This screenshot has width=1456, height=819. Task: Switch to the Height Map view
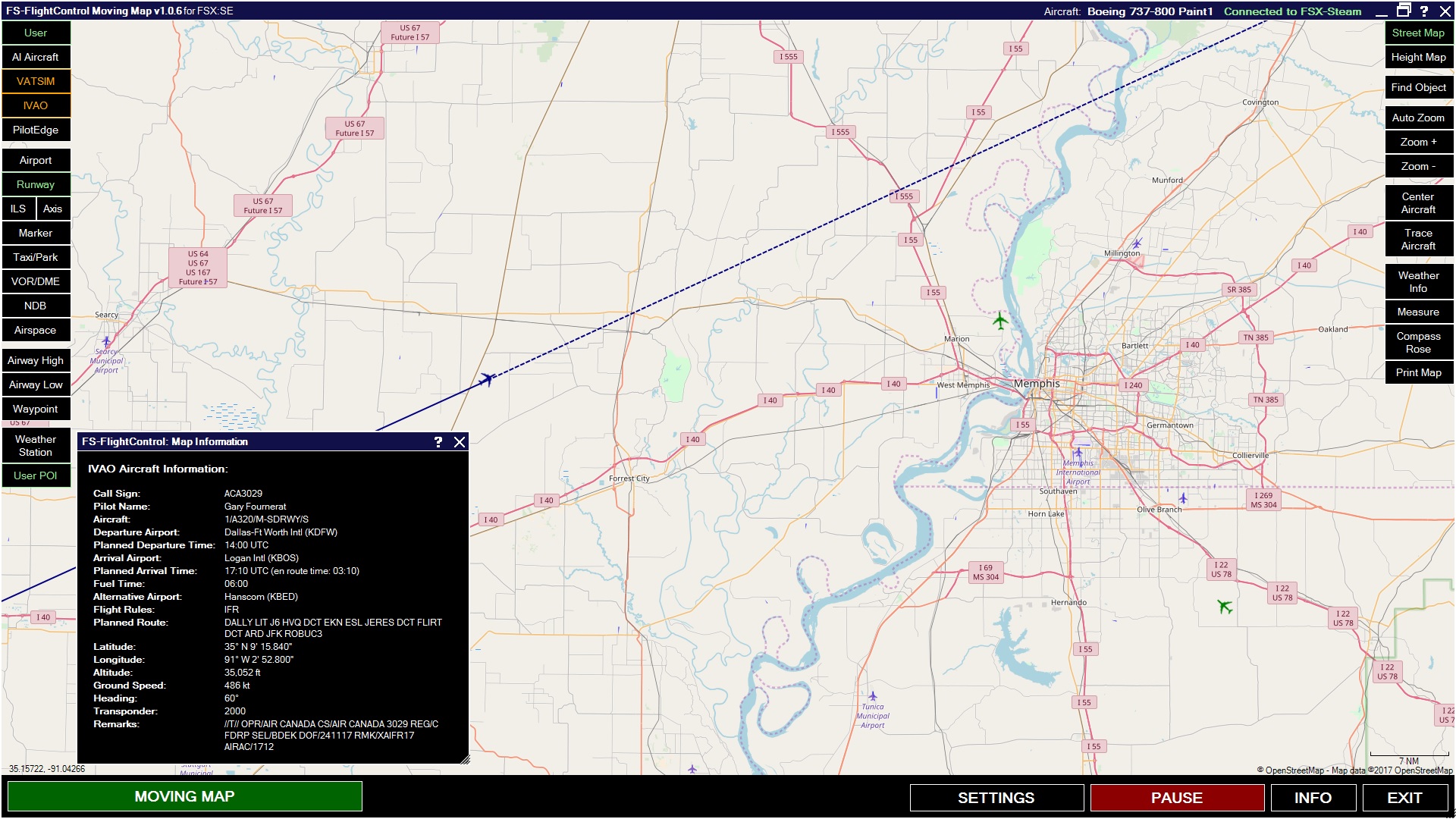pyautogui.click(x=1417, y=57)
